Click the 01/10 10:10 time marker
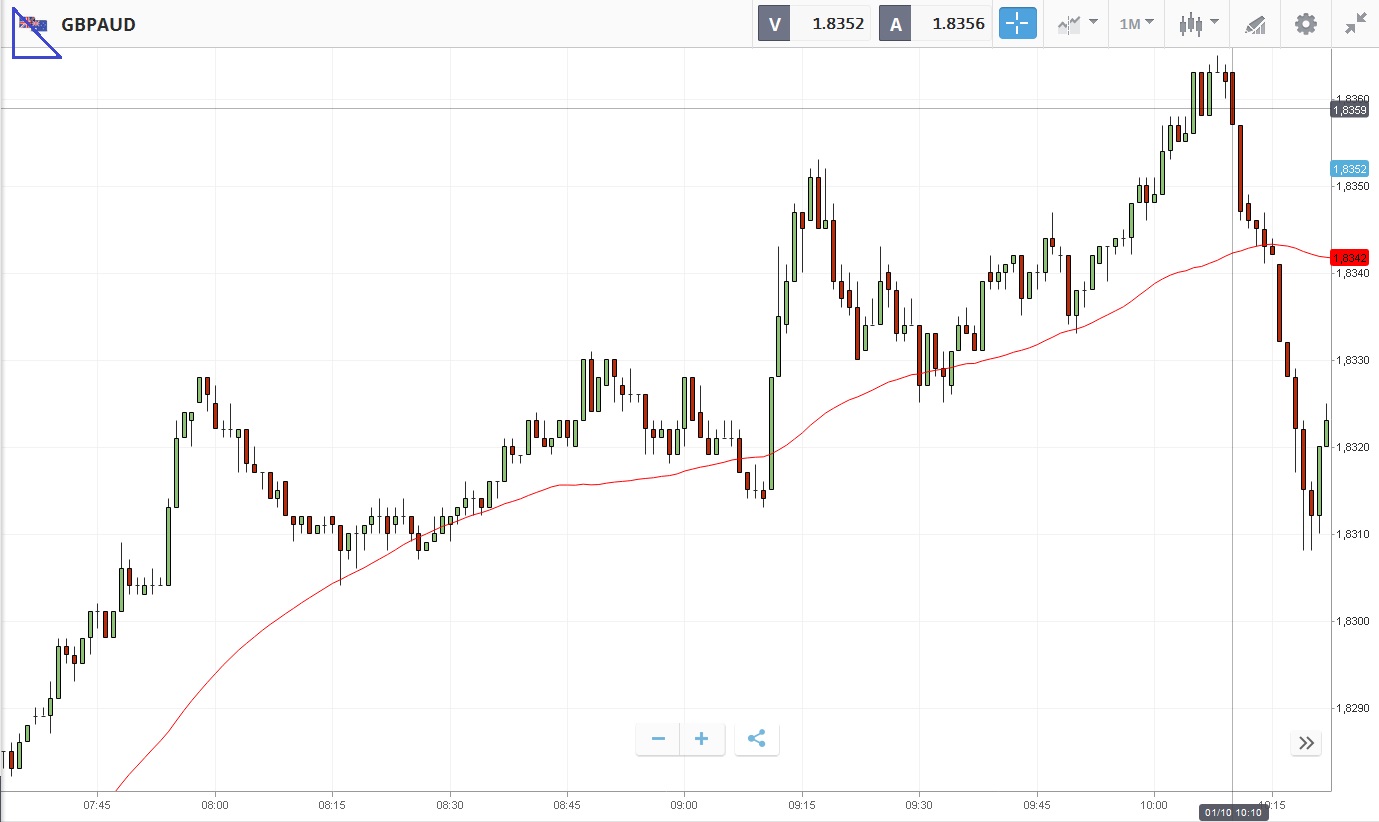Viewport: 1379px width, 822px height. pyautogui.click(x=1233, y=813)
